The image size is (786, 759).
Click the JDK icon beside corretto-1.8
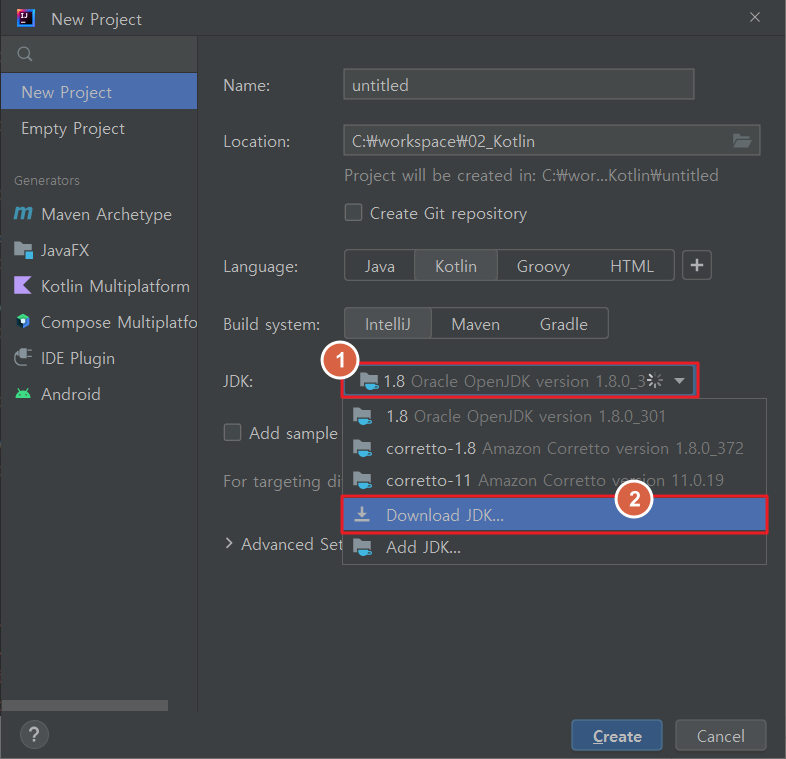pyautogui.click(x=362, y=448)
